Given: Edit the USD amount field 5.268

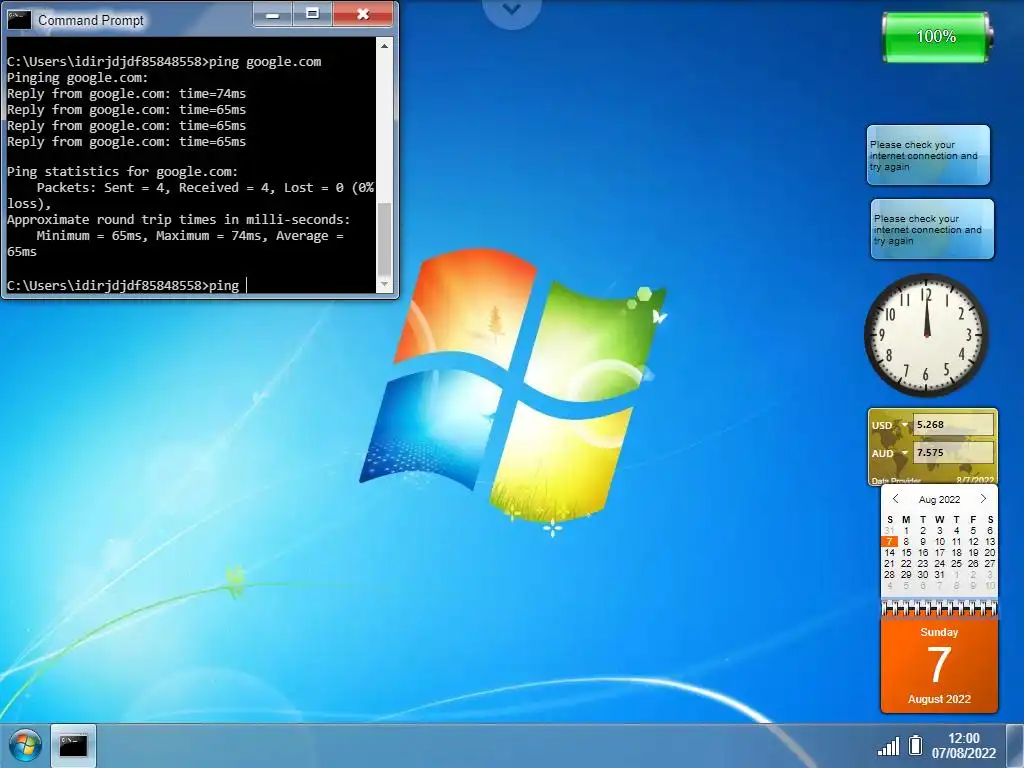Looking at the screenshot, I should point(953,424).
